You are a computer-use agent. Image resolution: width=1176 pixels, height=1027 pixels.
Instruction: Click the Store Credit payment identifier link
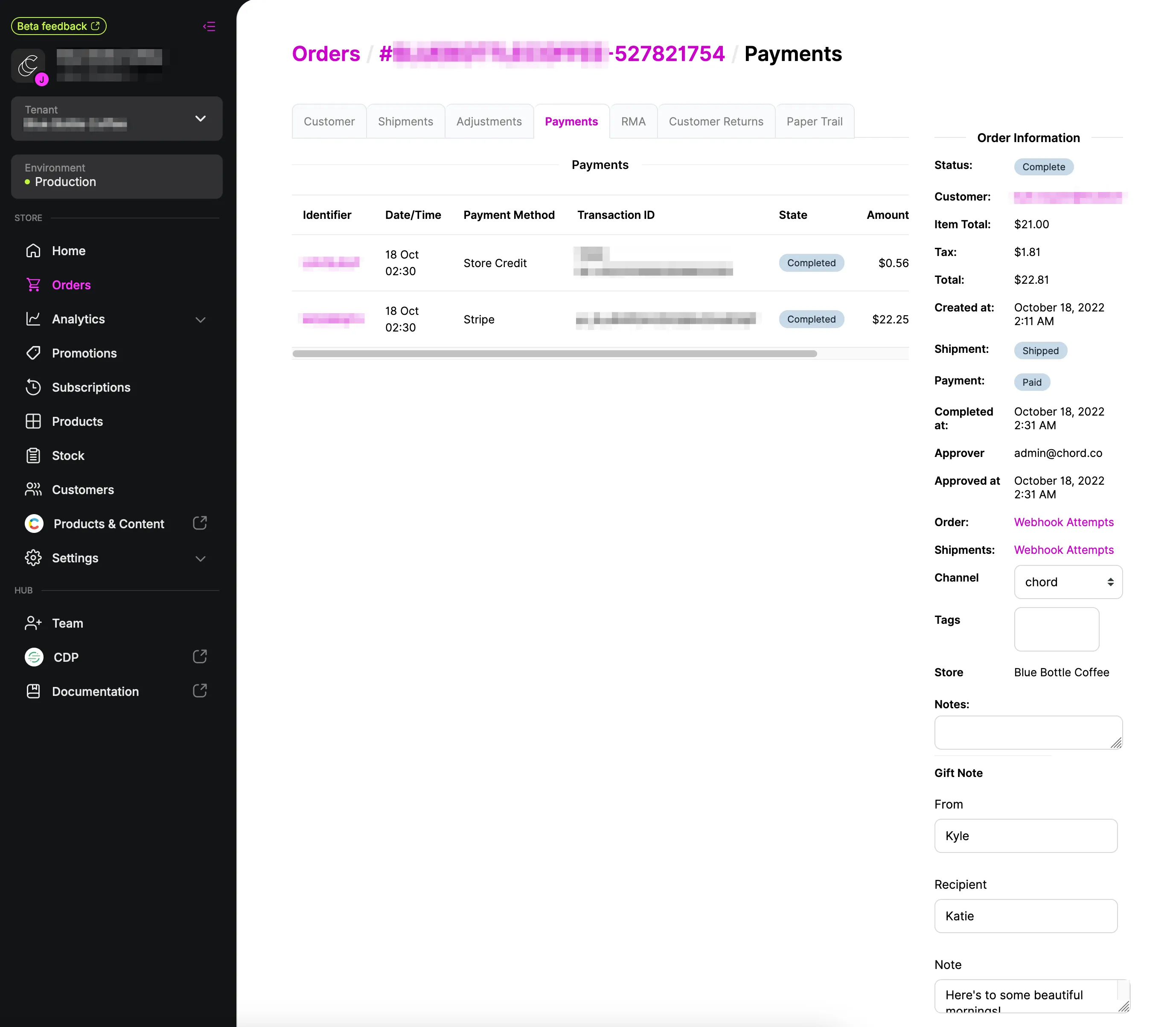click(x=331, y=262)
